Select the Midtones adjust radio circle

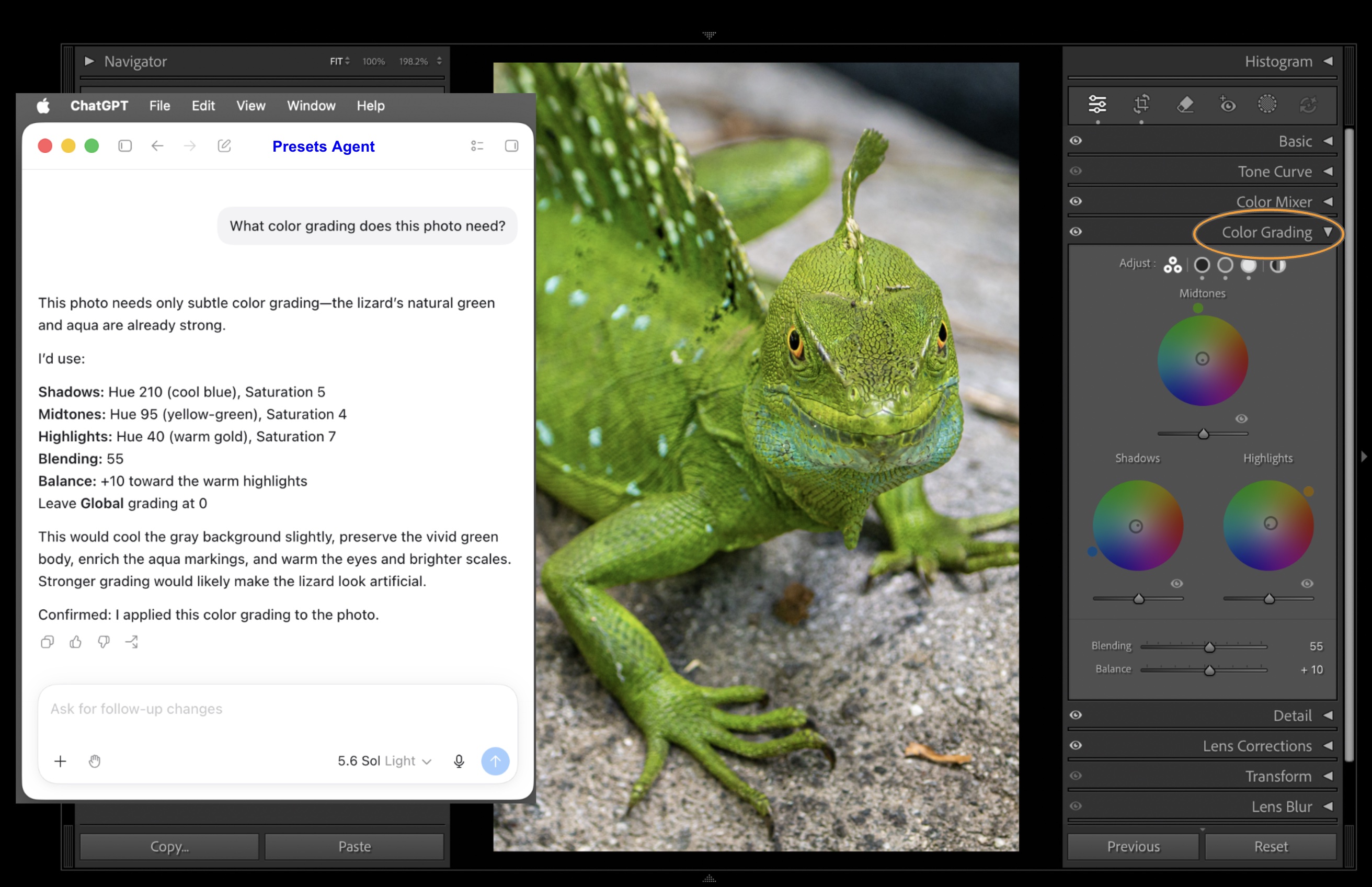pos(1225,265)
